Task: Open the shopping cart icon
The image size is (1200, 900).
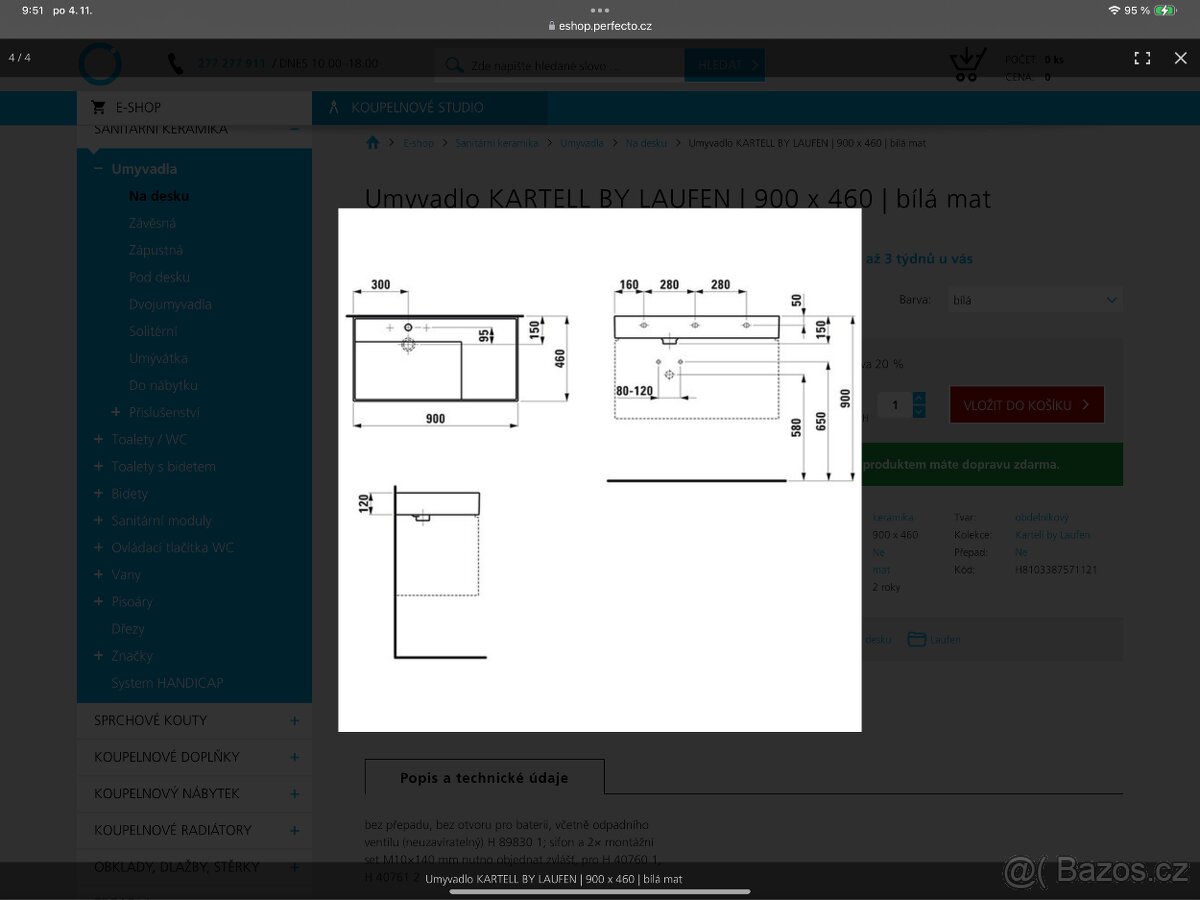Action: coord(967,64)
